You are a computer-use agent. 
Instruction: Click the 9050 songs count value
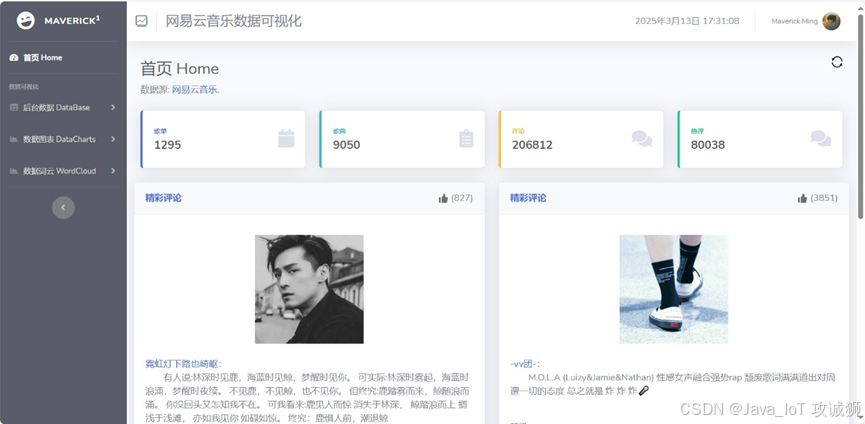(x=346, y=145)
